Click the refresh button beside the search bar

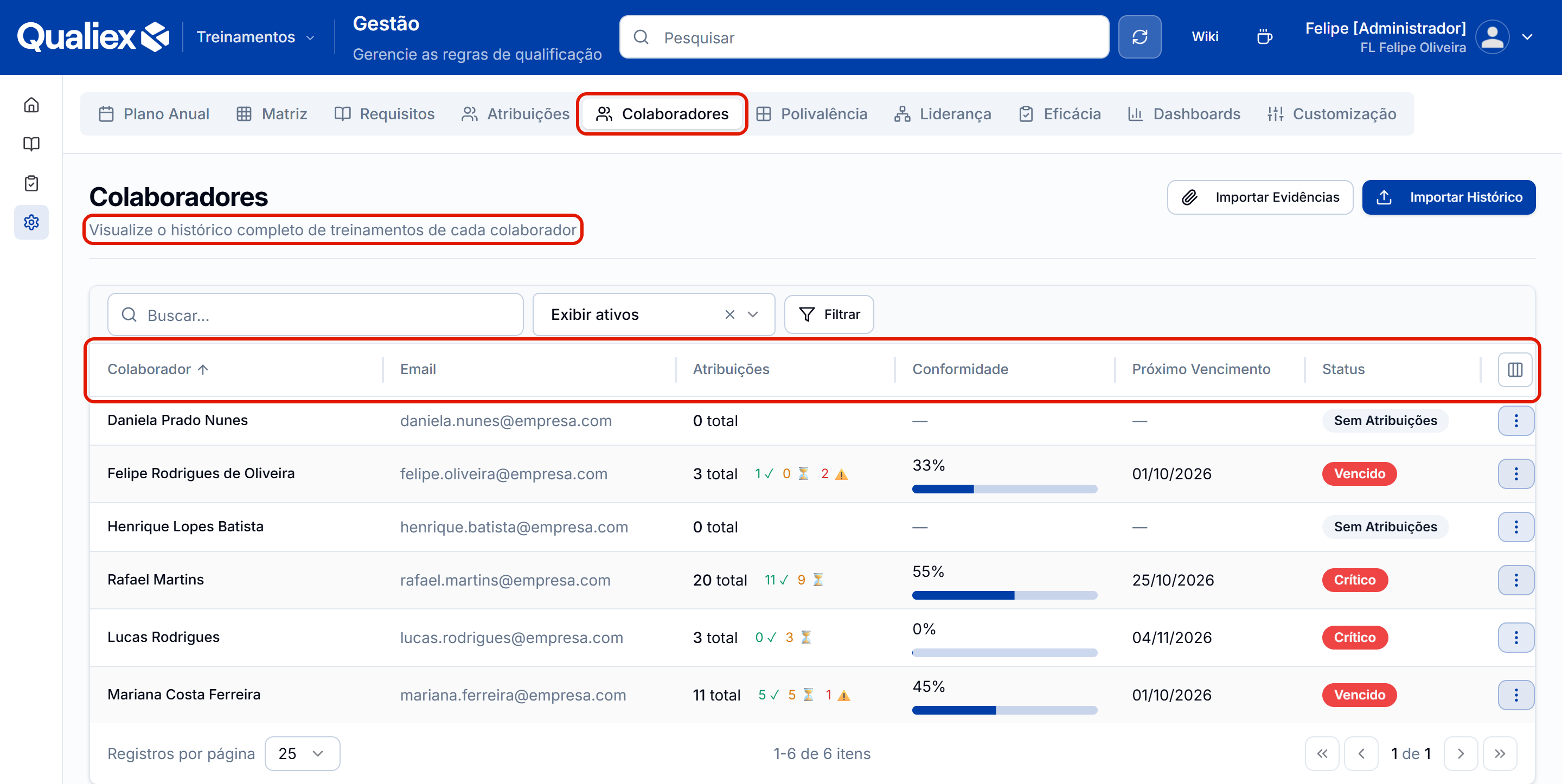coord(1140,37)
